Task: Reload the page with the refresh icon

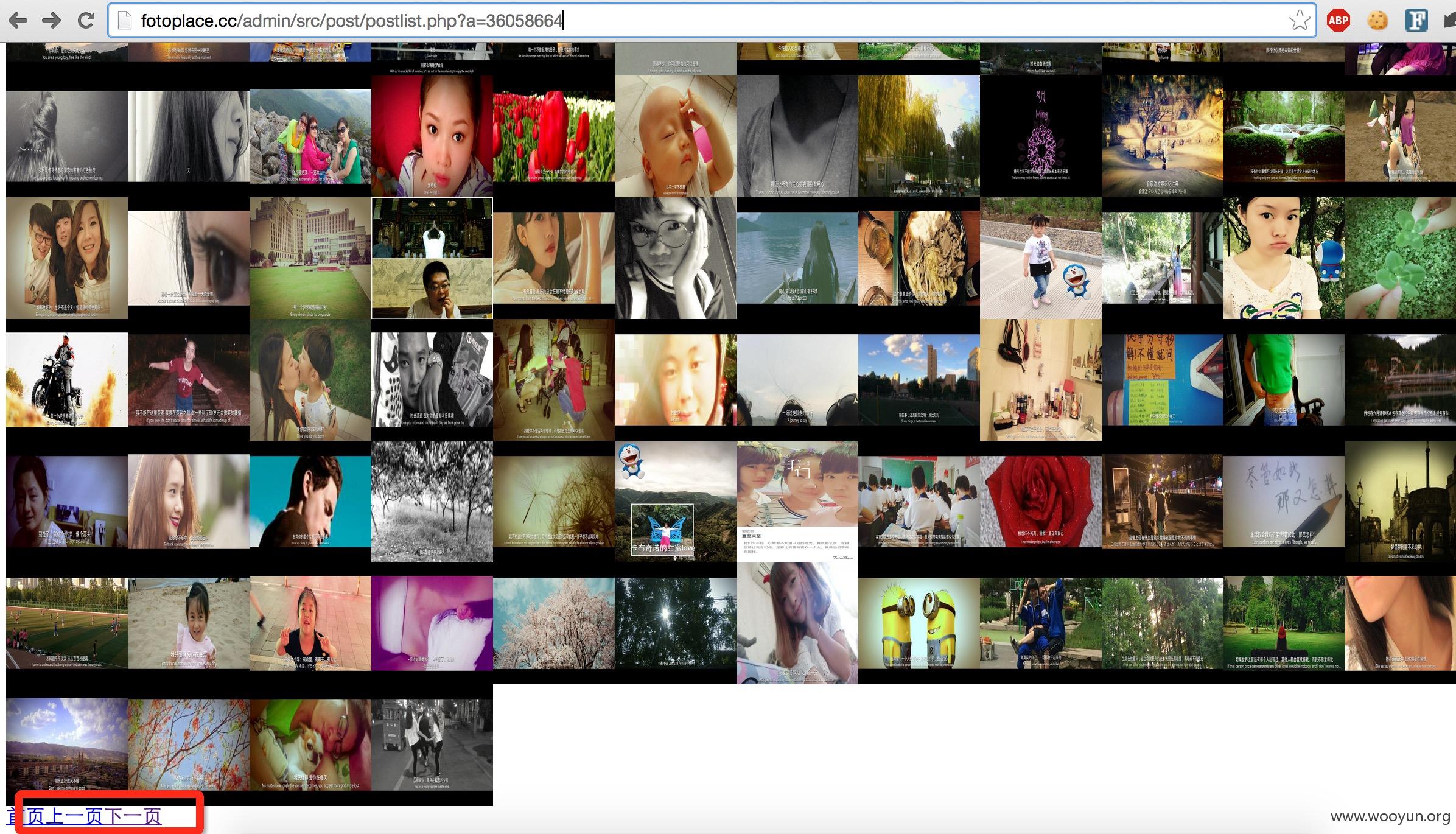Action: point(86,21)
